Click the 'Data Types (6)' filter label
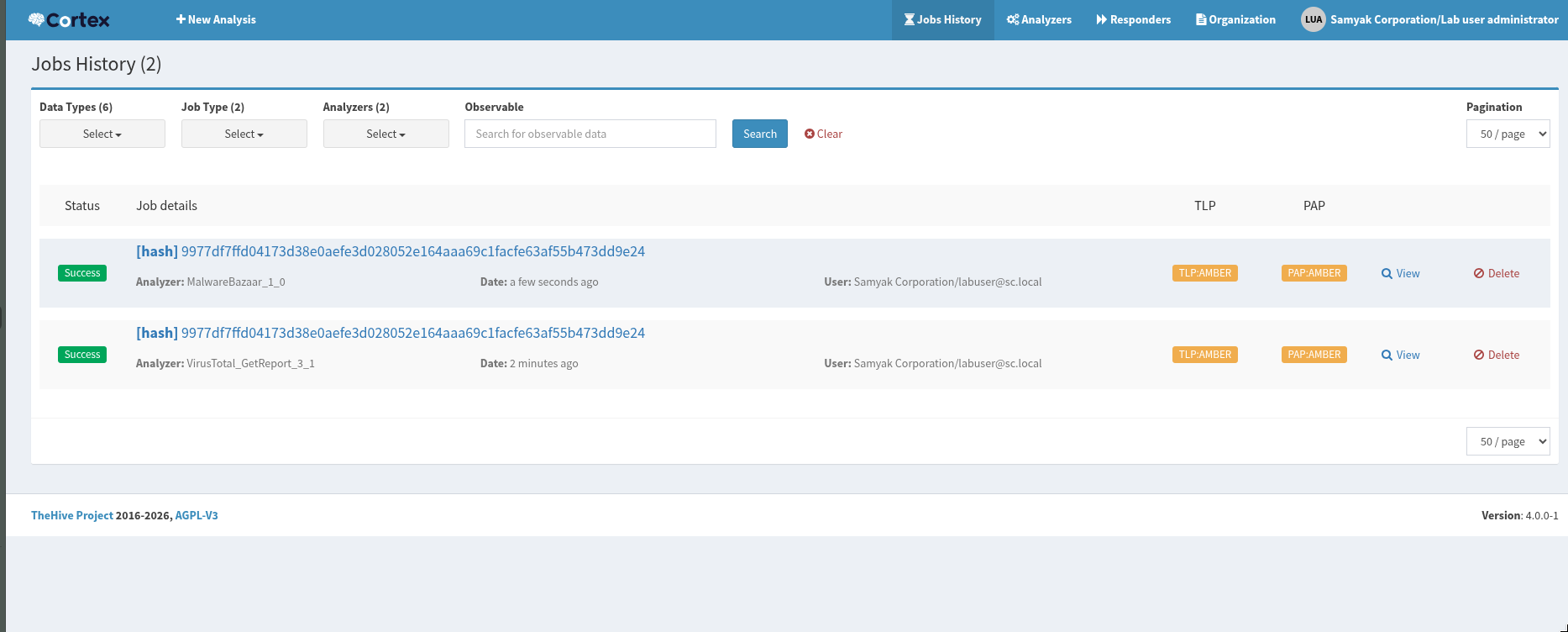This screenshot has width=1568, height=632. [76, 107]
